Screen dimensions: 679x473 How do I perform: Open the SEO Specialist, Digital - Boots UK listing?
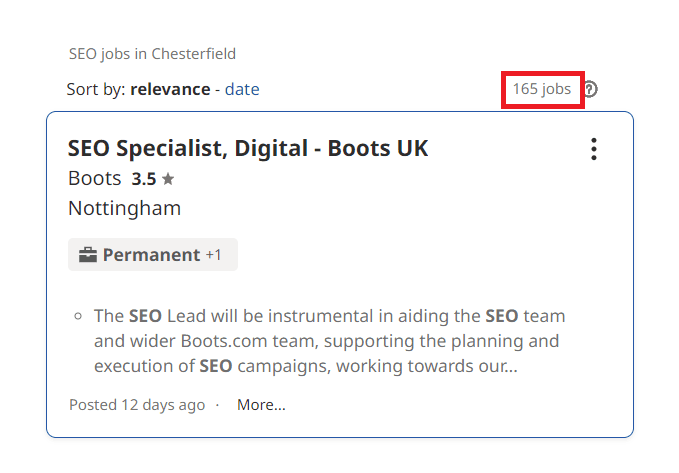(x=248, y=148)
